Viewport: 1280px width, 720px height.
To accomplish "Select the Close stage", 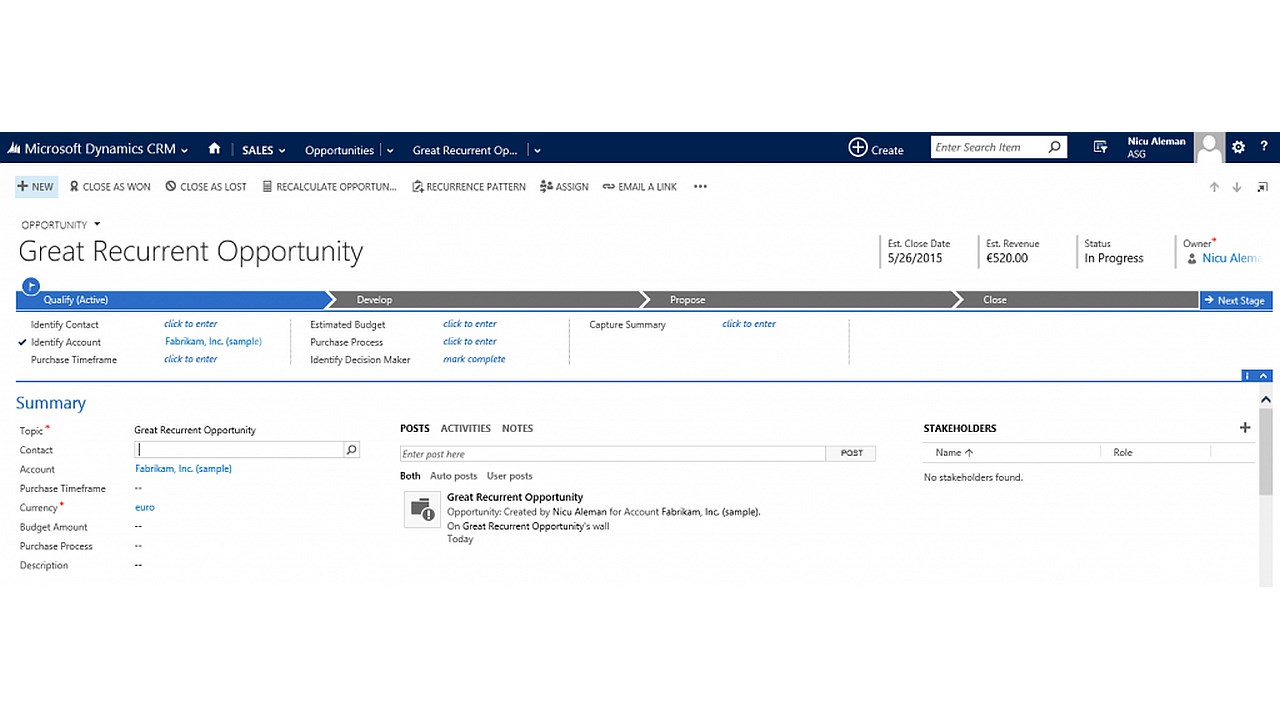I will (x=1077, y=300).
